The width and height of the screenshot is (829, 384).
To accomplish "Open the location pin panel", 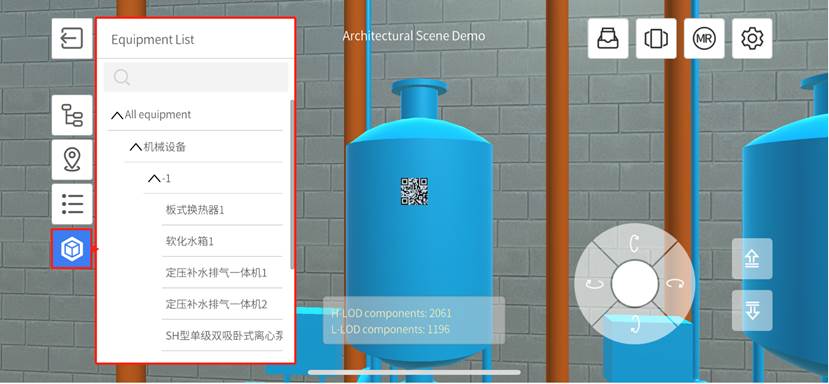I will 72,160.
